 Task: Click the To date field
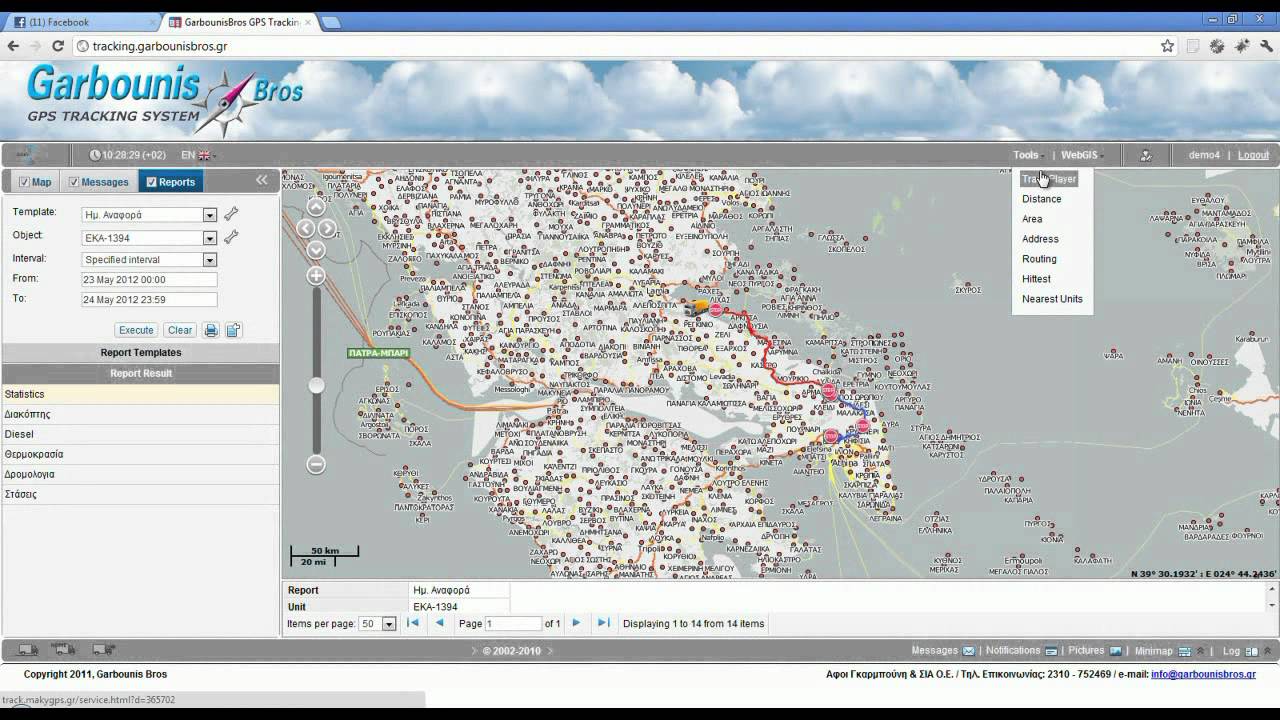pos(149,300)
